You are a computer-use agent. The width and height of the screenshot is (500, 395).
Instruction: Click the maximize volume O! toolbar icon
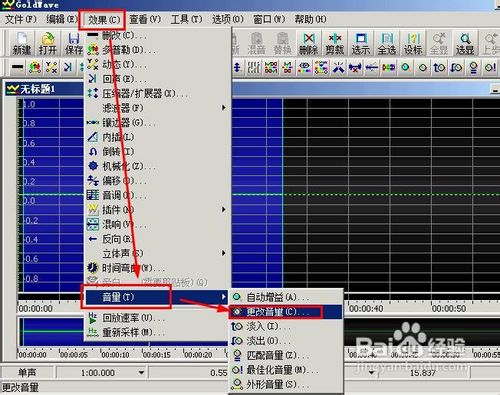point(490,68)
